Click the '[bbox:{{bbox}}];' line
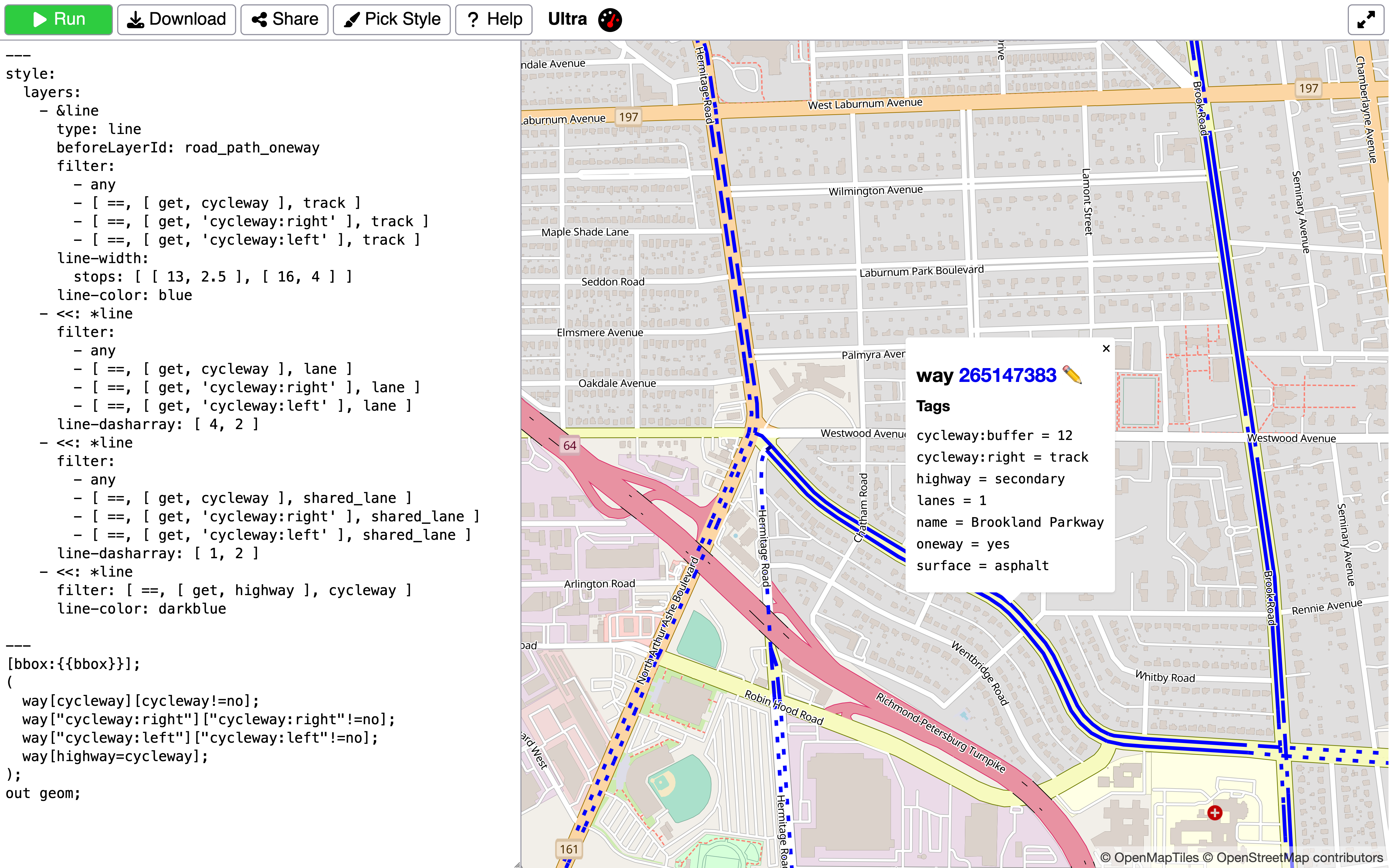This screenshot has height=868, width=1389. (x=73, y=664)
